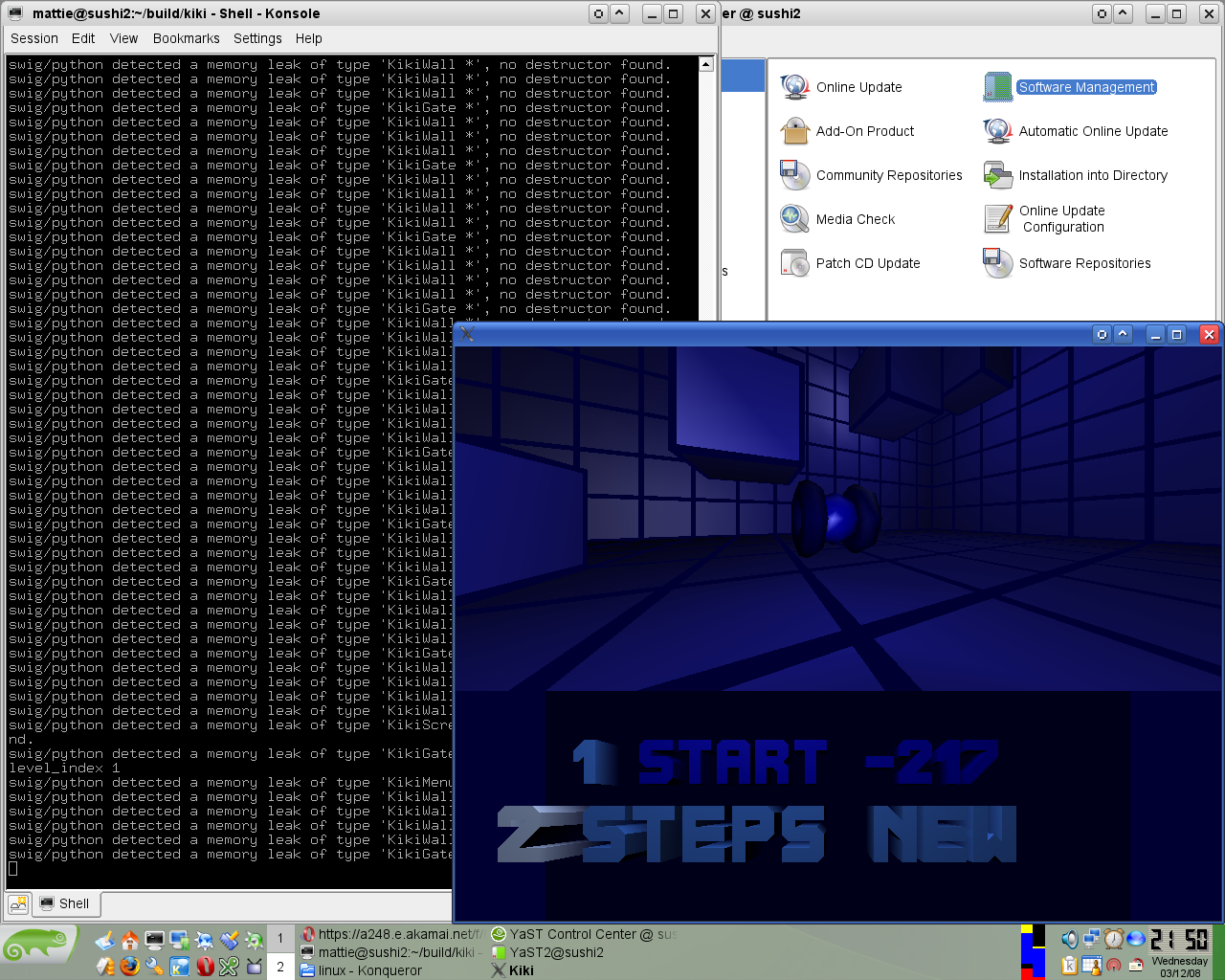Switch to virtual desktop 2
The height and width of the screenshot is (980, 1225).
(x=280, y=967)
